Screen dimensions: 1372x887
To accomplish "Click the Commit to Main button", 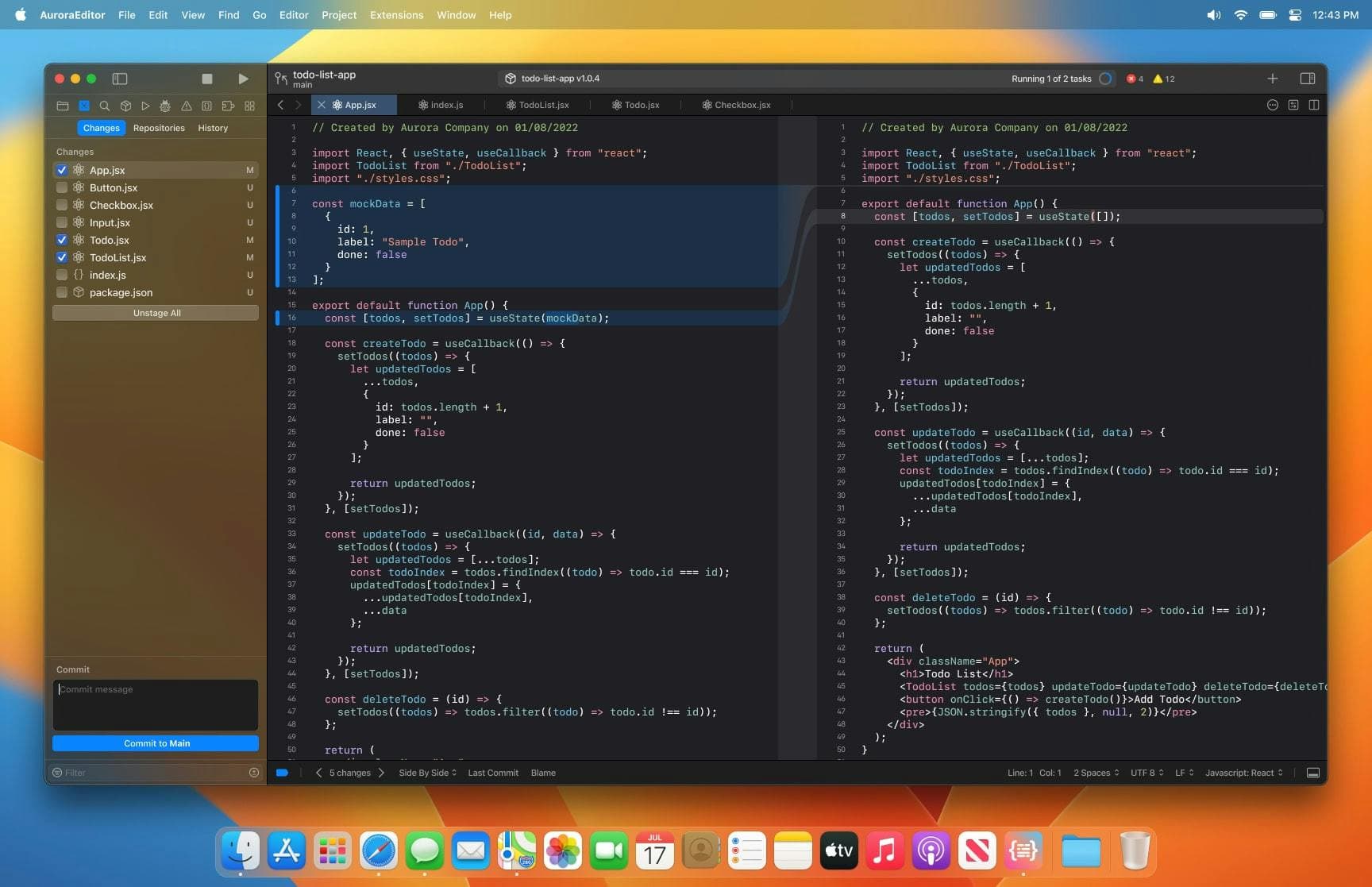I will [x=156, y=743].
